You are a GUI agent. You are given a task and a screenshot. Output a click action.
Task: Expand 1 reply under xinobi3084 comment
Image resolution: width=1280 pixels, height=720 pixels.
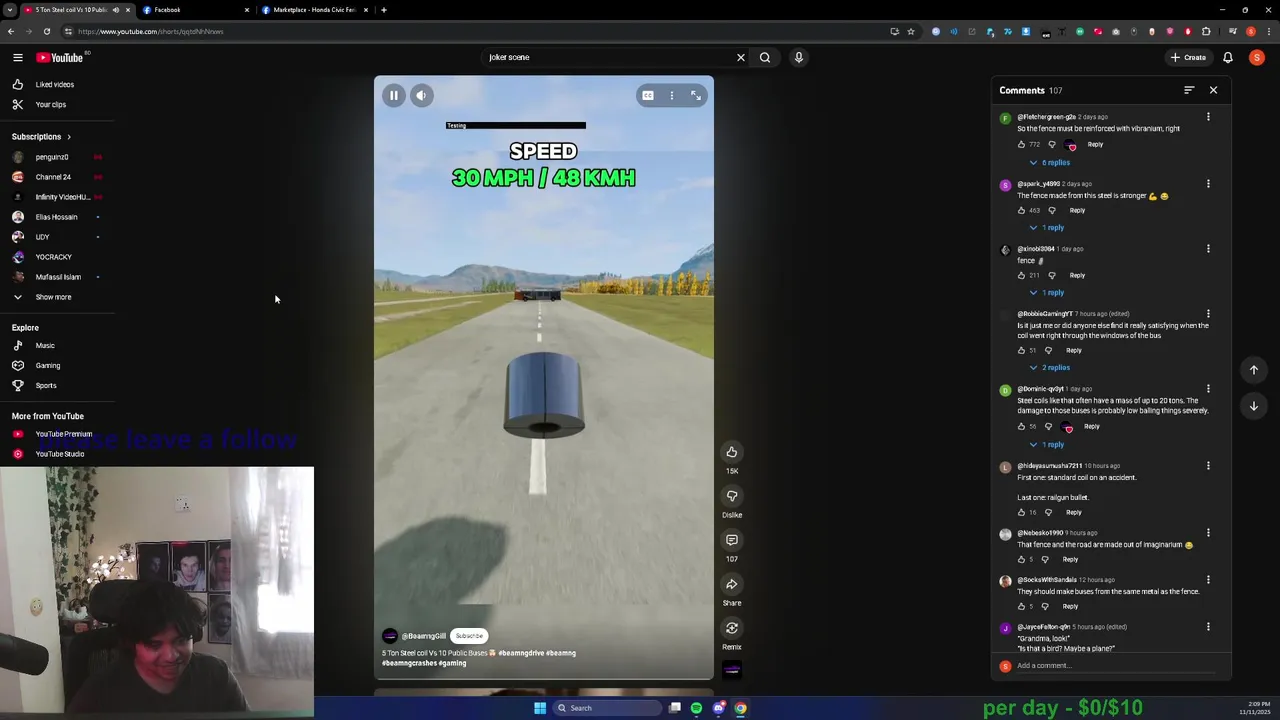[1047, 292]
